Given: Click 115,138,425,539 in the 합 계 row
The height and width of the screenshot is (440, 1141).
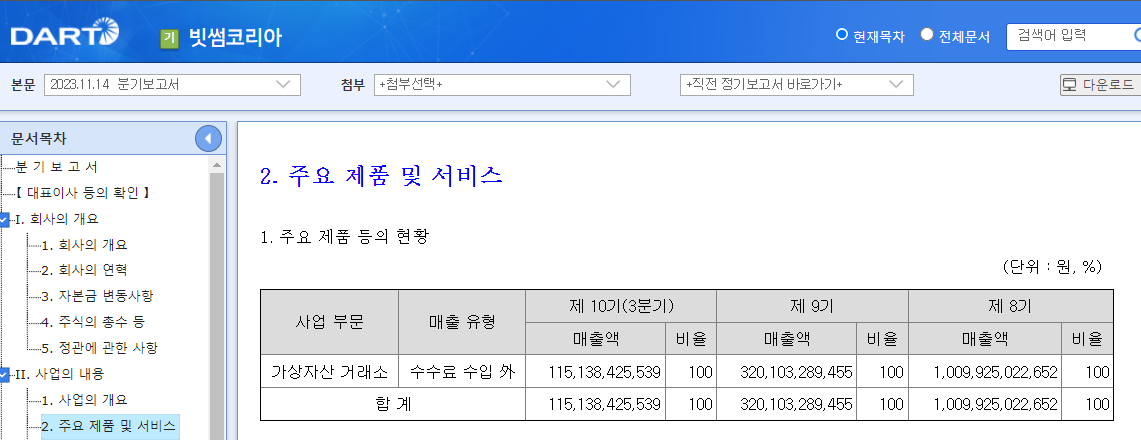Looking at the screenshot, I should click(604, 404).
